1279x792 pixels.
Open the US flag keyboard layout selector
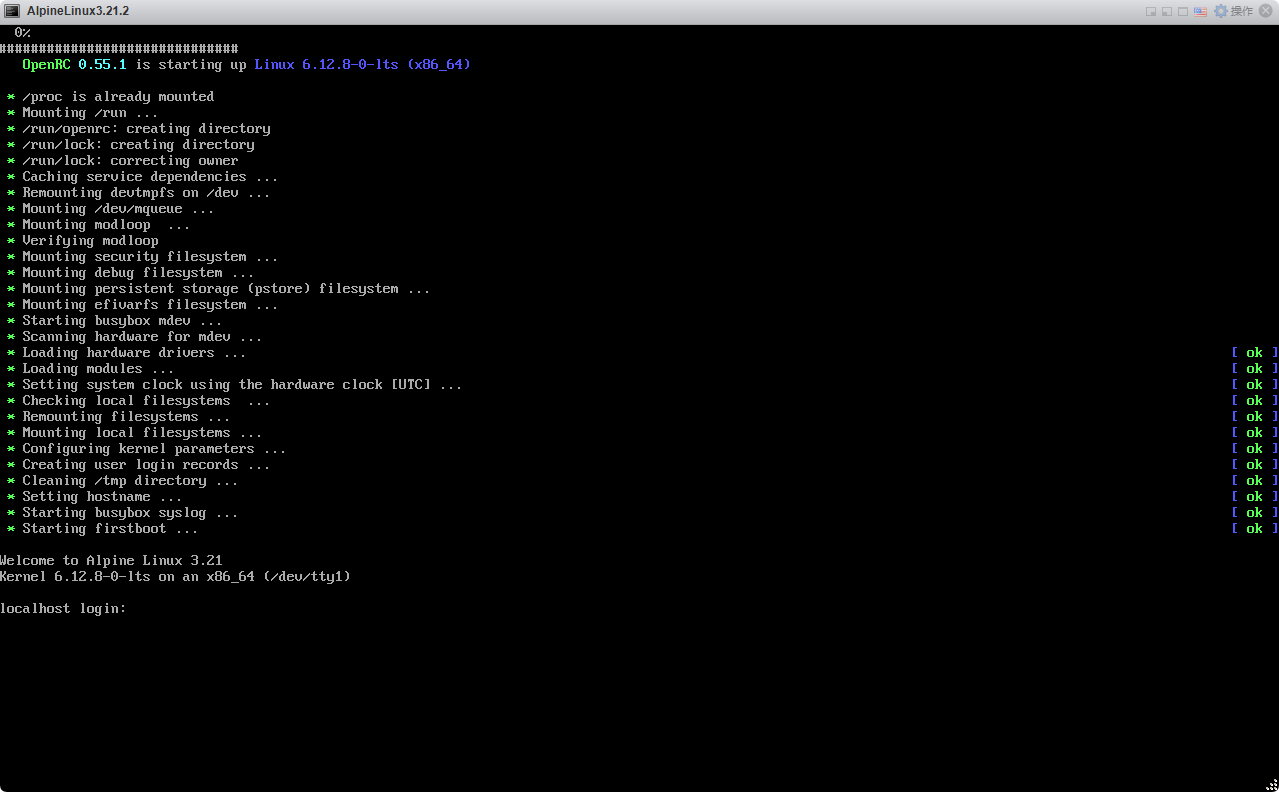pos(1200,12)
